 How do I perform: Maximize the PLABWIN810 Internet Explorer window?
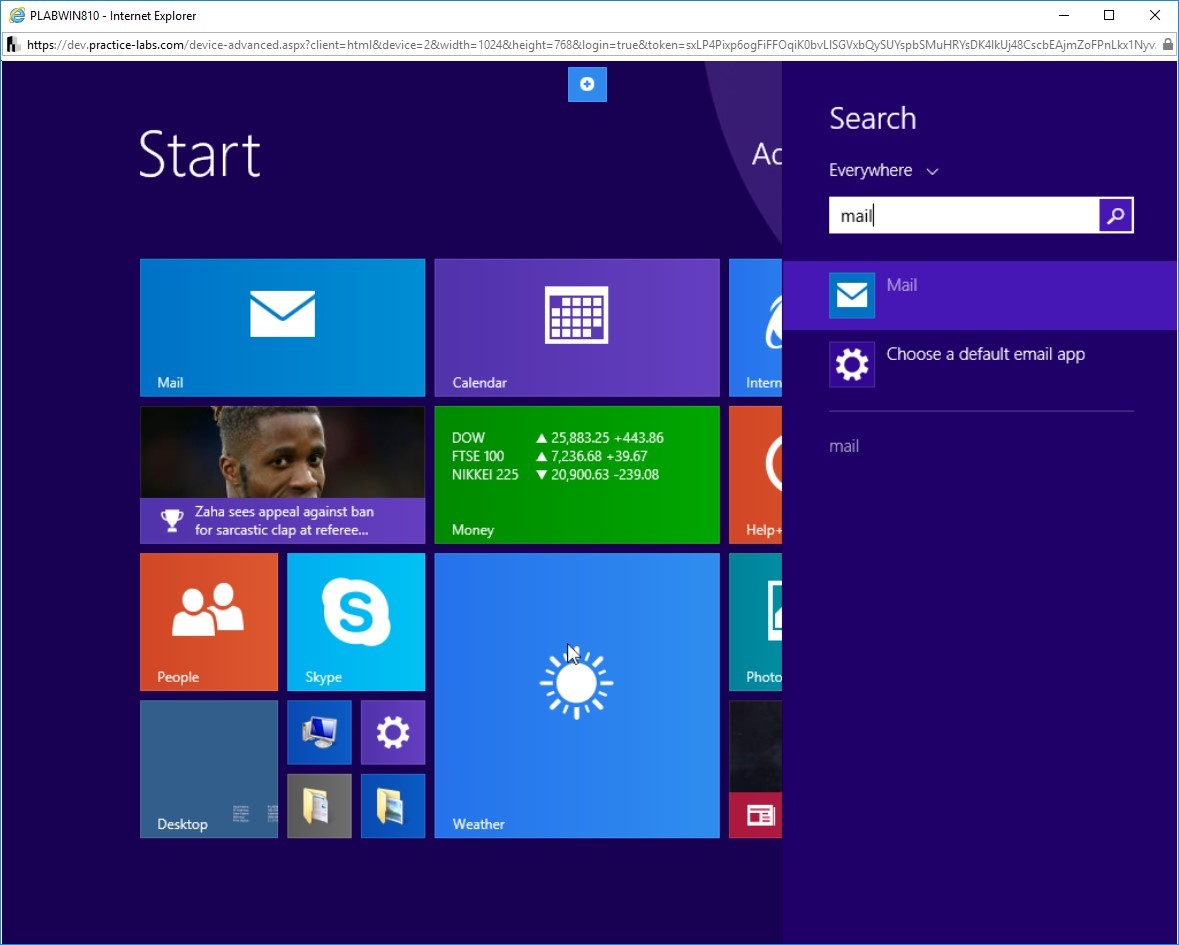coord(1109,15)
